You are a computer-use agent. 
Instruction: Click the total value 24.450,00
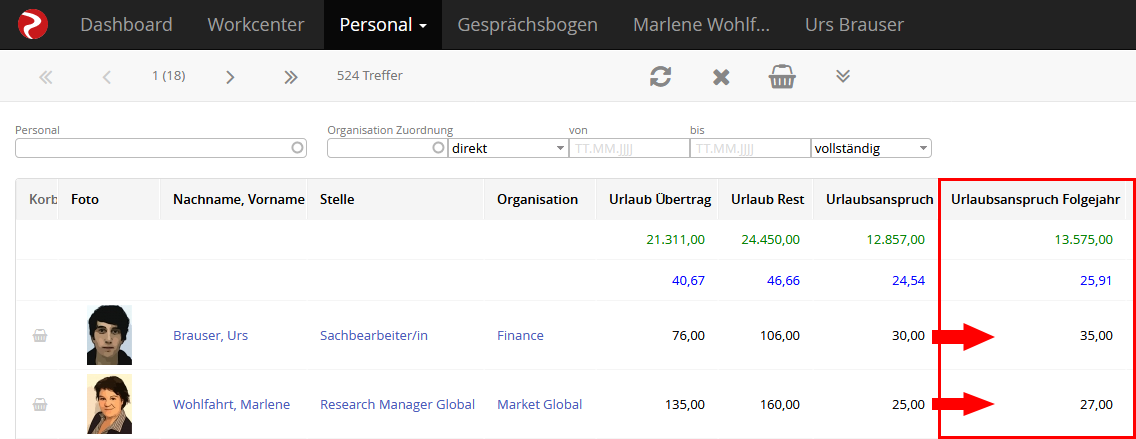771,240
